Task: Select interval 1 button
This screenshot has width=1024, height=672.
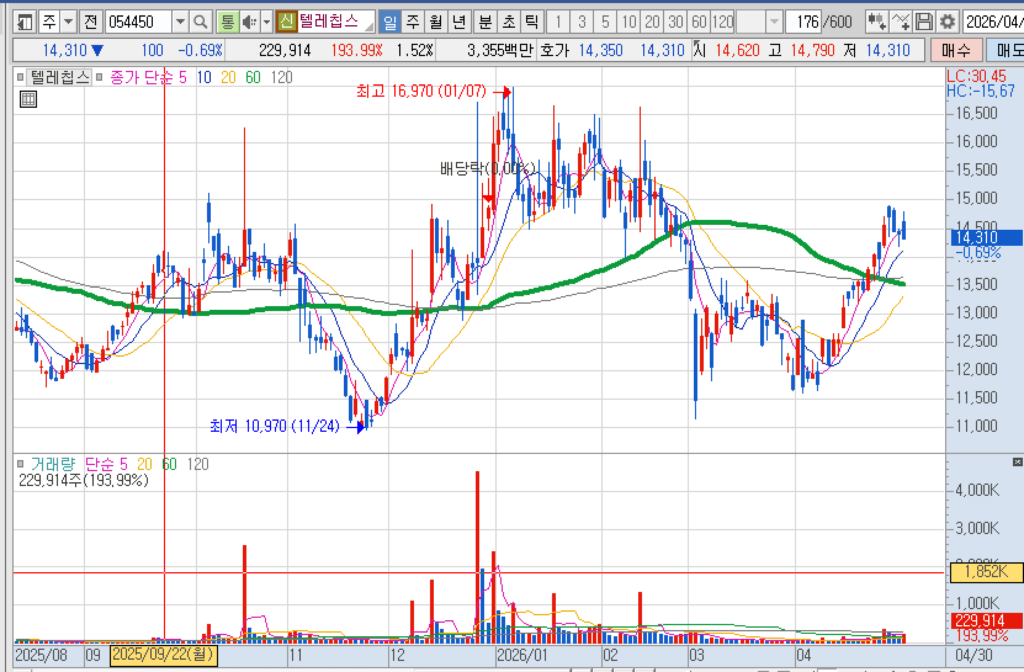Action: click(x=558, y=22)
